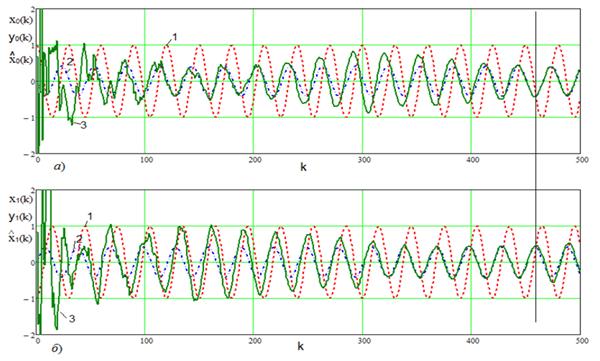Click curve annotation 3 in the bottom chart
The image size is (600, 361).
(x=72, y=319)
